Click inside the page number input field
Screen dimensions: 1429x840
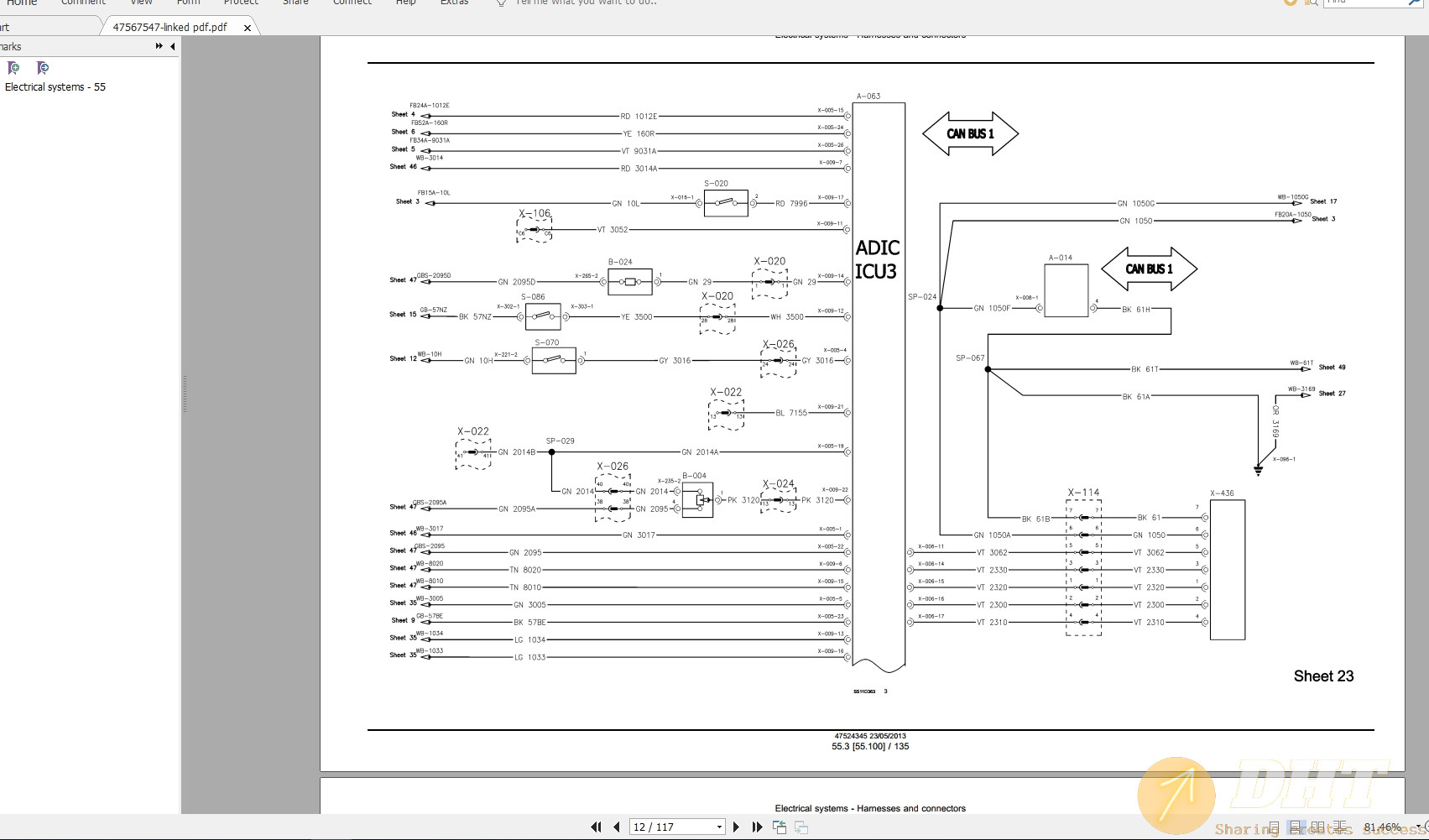pos(667,827)
